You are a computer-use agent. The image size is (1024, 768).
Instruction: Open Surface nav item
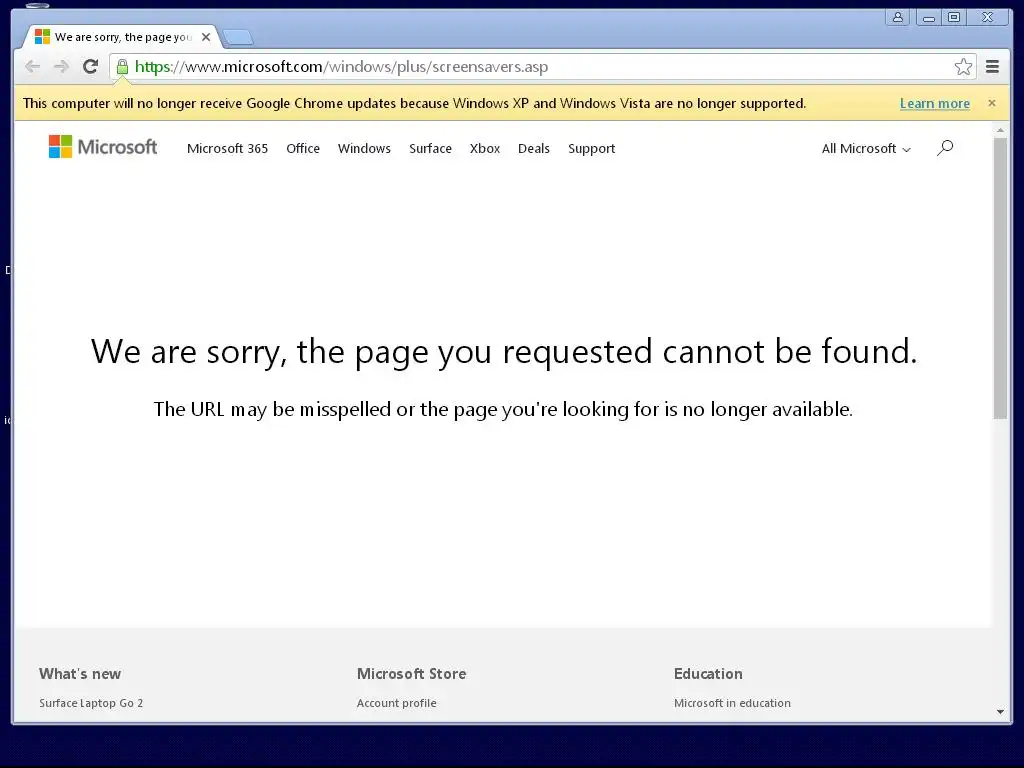(x=430, y=148)
